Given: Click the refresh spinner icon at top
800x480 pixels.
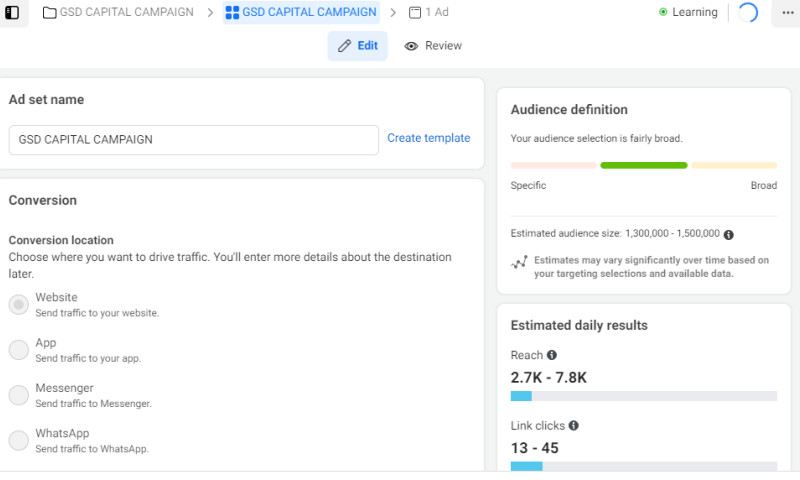Looking at the screenshot, I should coord(747,13).
